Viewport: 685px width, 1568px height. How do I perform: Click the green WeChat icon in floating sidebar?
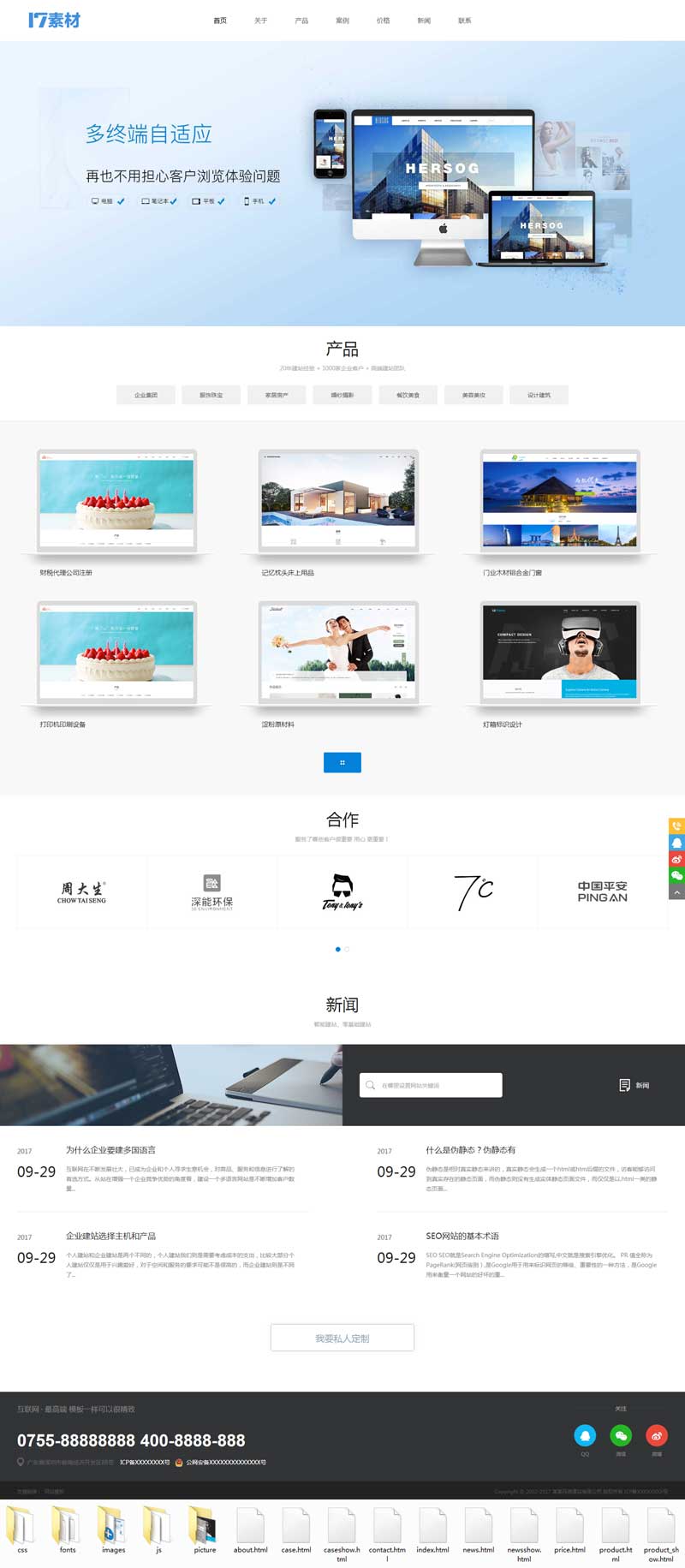(x=676, y=875)
